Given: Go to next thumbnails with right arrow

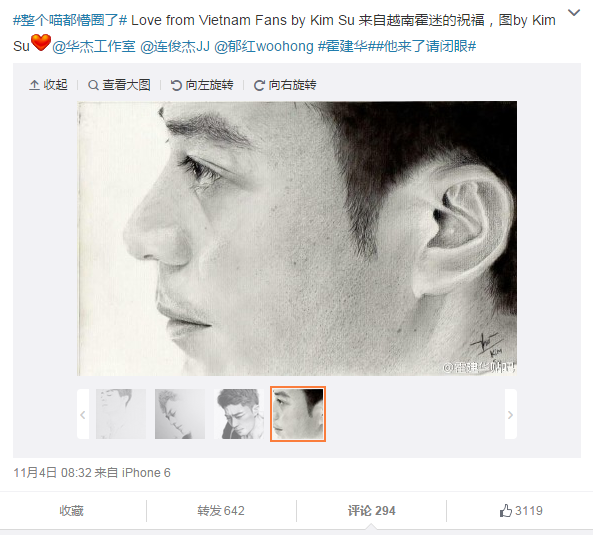Looking at the screenshot, I should (511, 414).
